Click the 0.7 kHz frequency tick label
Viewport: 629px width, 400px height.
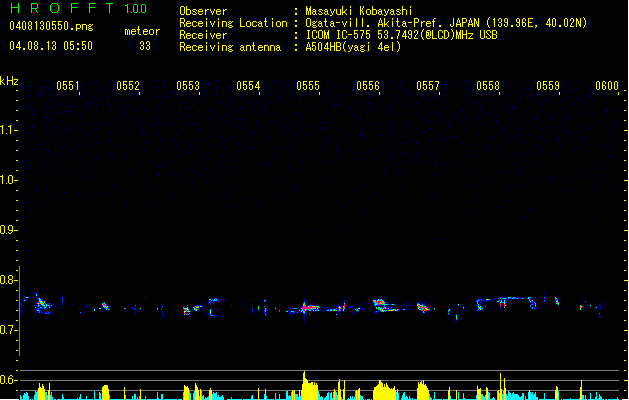pos(8,330)
